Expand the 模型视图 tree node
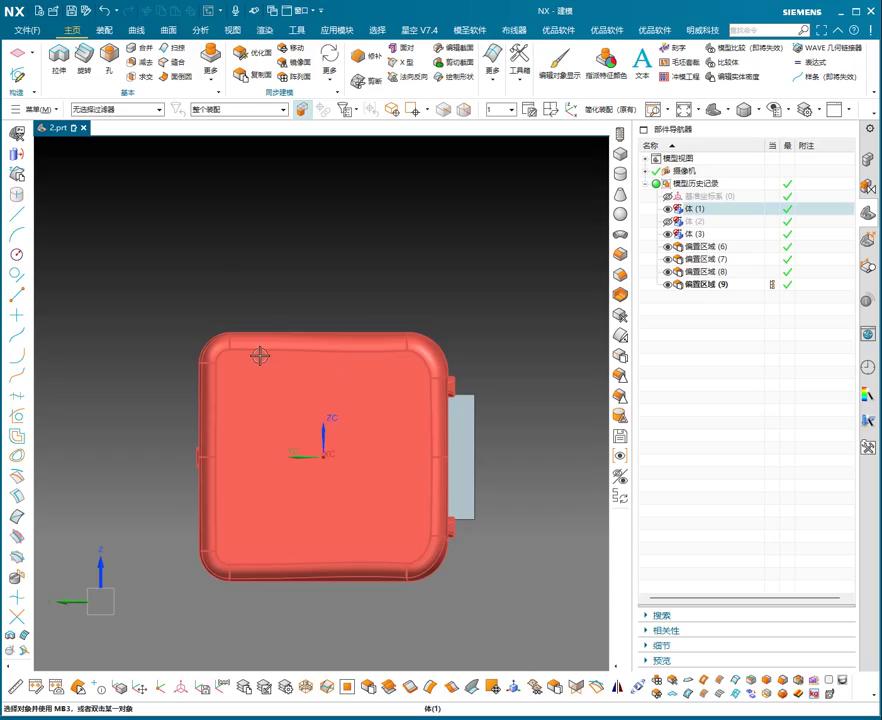This screenshot has width=882, height=720. [645, 159]
